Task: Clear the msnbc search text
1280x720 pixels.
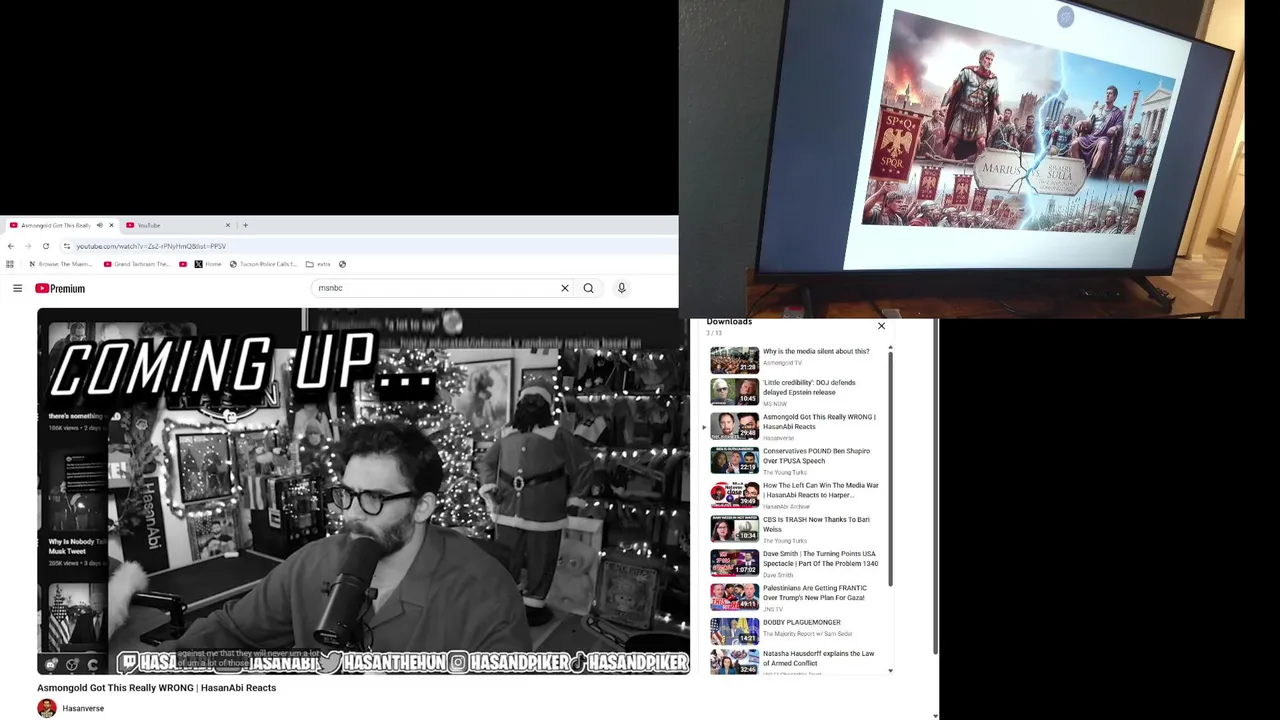Action: click(564, 288)
